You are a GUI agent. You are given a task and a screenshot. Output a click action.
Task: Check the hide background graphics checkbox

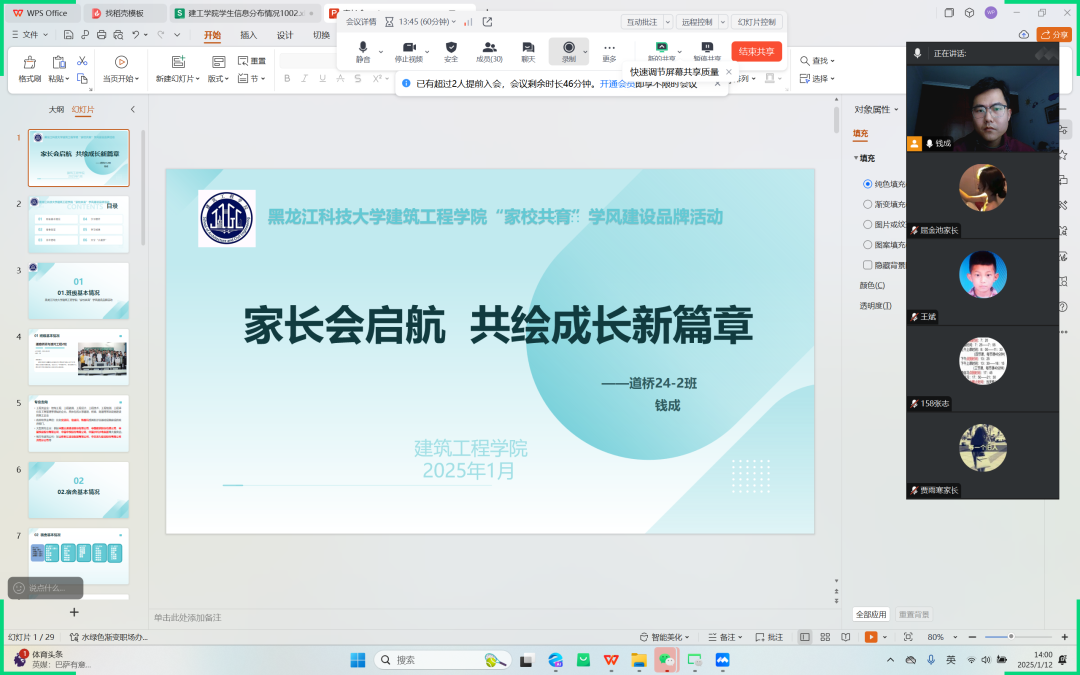867,265
